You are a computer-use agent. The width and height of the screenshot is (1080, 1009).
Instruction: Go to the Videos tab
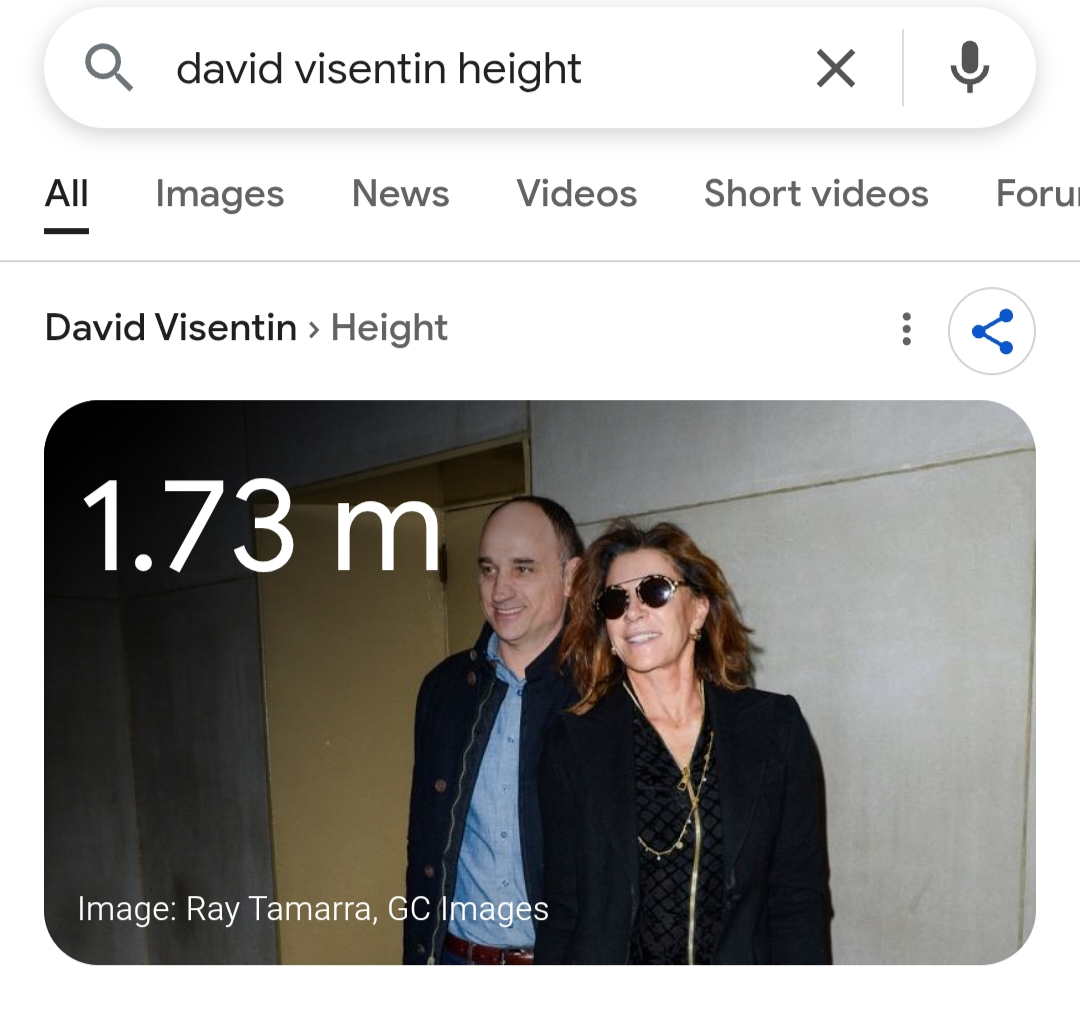(577, 194)
